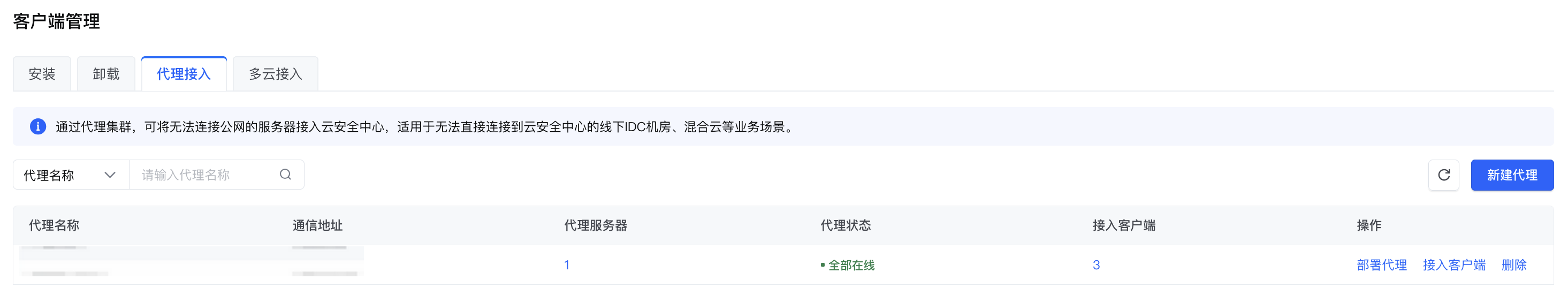Click the 全部在线 status indicator
1568x302 pixels.
[x=847, y=265]
